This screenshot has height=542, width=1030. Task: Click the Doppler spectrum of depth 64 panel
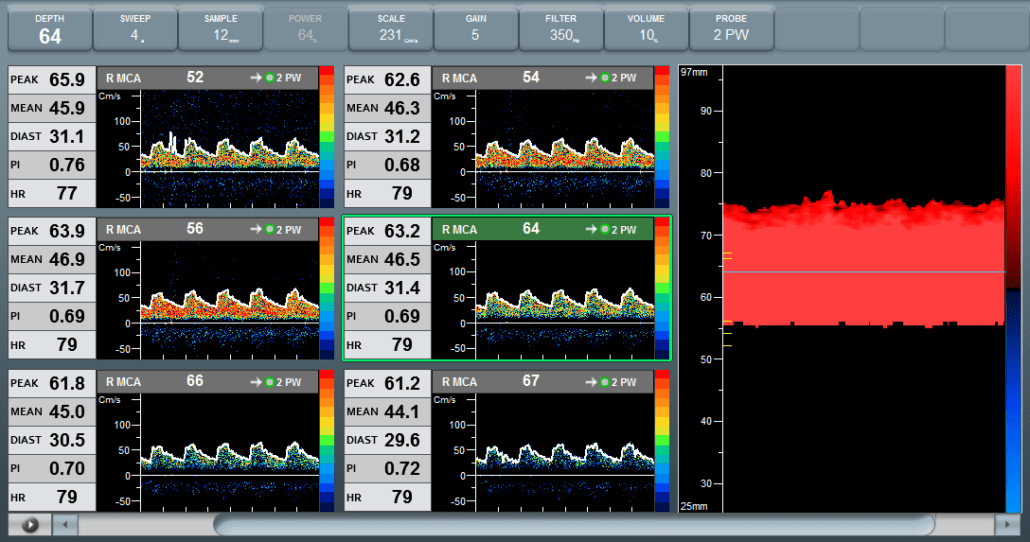[565, 300]
